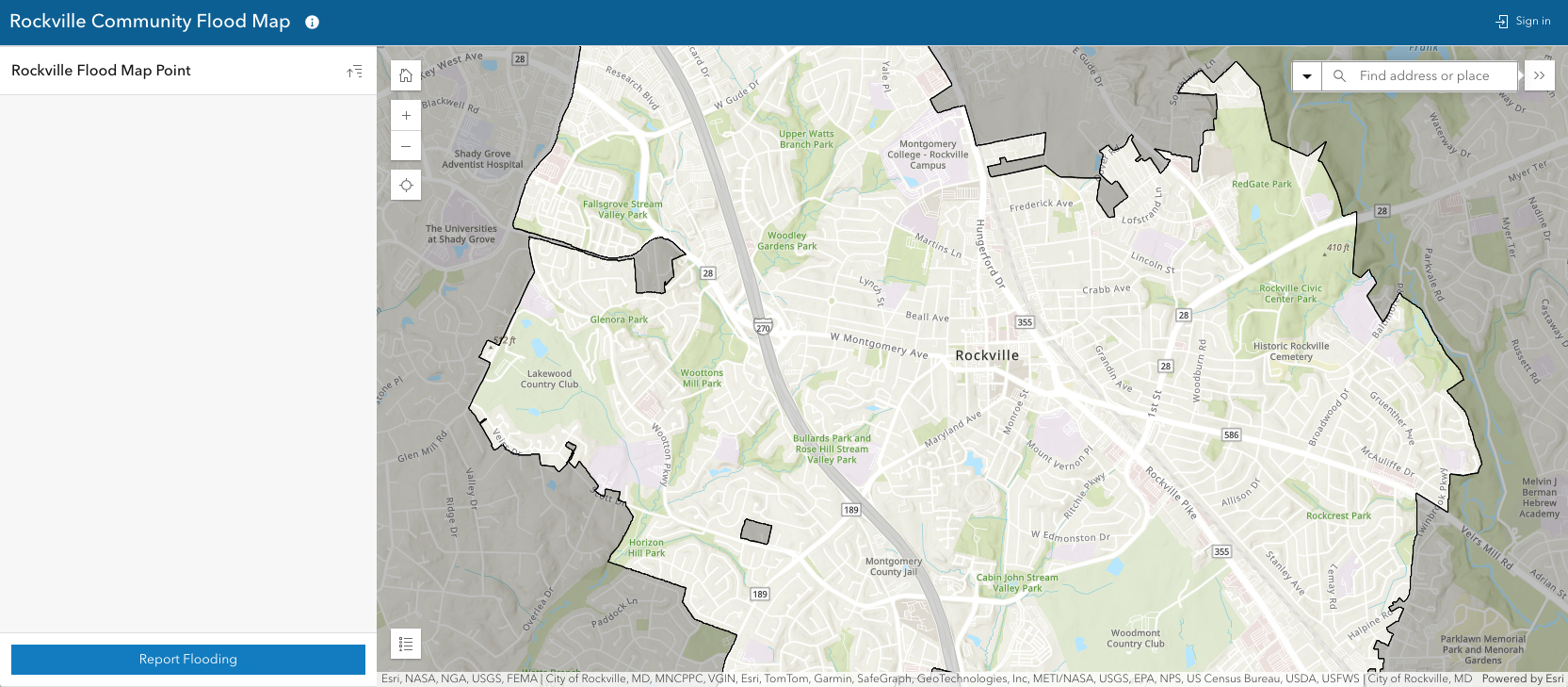Click the find my location icon
This screenshot has height=687, width=1568.
click(x=406, y=185)
